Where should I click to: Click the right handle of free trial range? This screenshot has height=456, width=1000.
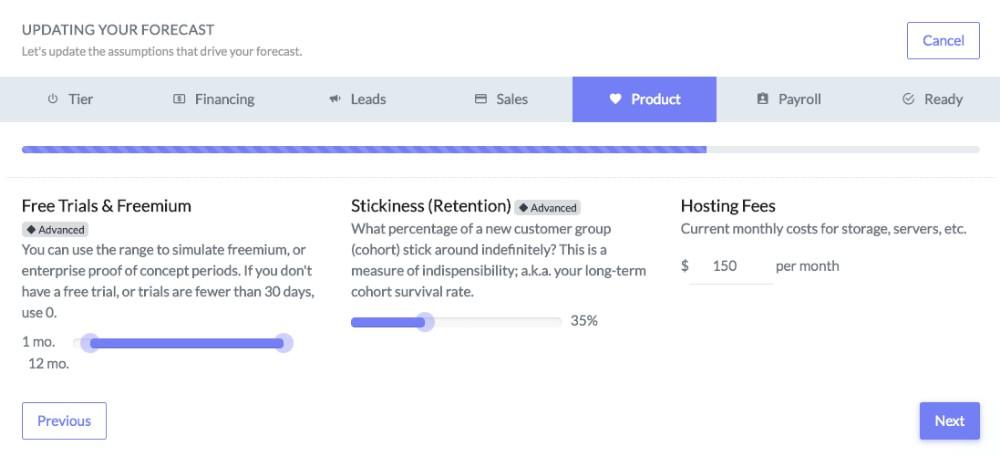tap(284, 343)
